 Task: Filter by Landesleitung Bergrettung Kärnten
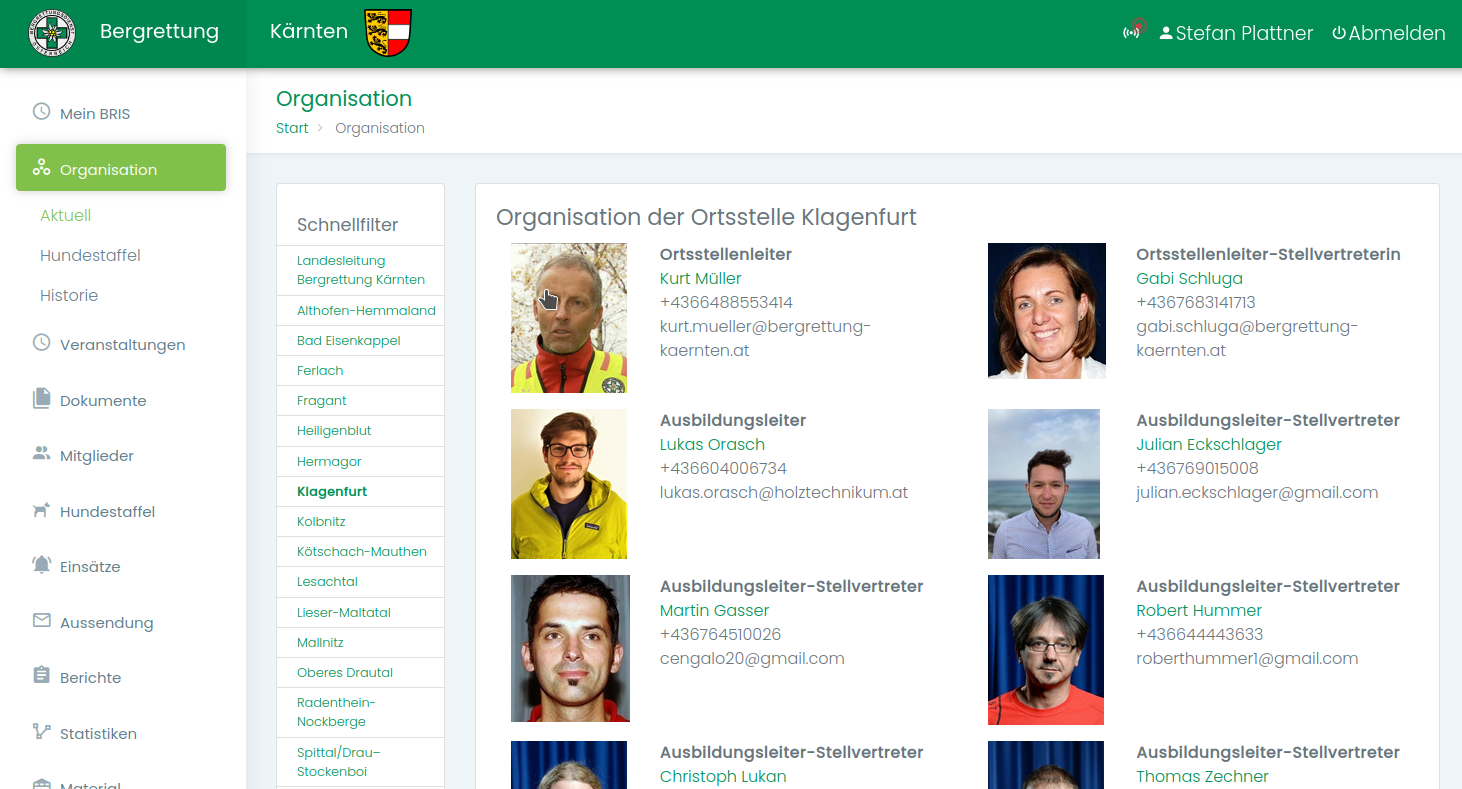point(360,270)
